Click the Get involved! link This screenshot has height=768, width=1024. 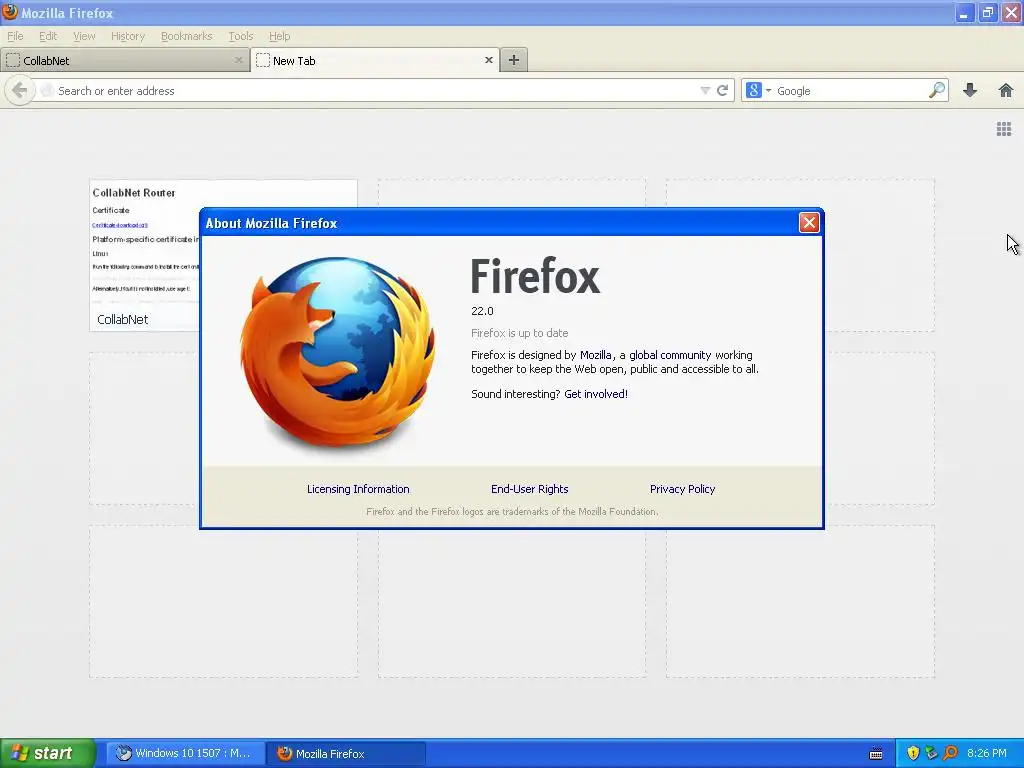[x=596, y=394]
